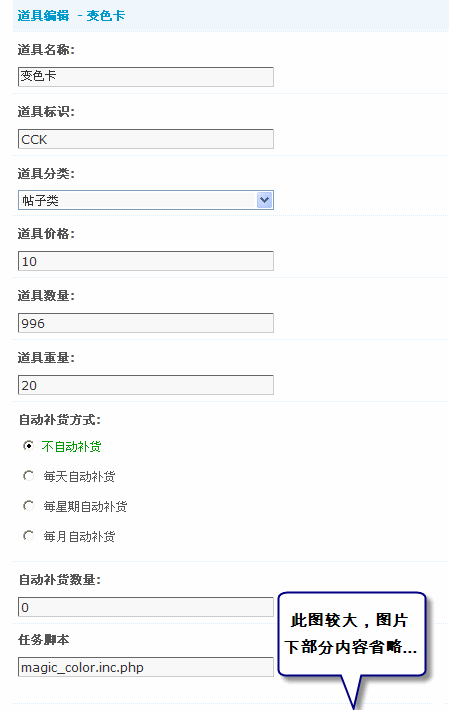Select the 不自动补货 radio button

(29, 446)
